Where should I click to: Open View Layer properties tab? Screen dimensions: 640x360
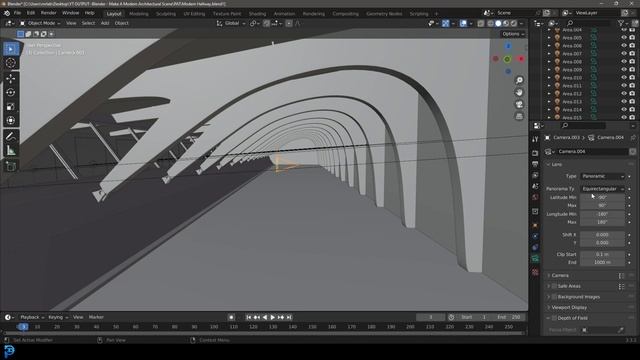point(535,175)
